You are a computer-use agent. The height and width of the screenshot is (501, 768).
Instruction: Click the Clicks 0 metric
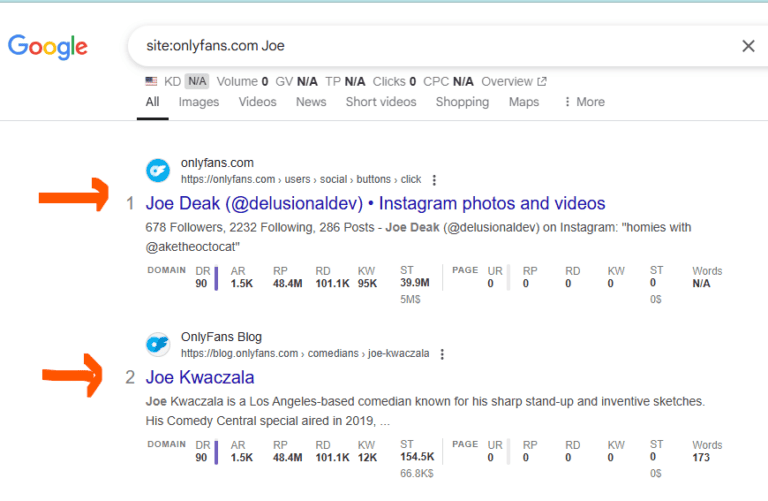(394, 81)
